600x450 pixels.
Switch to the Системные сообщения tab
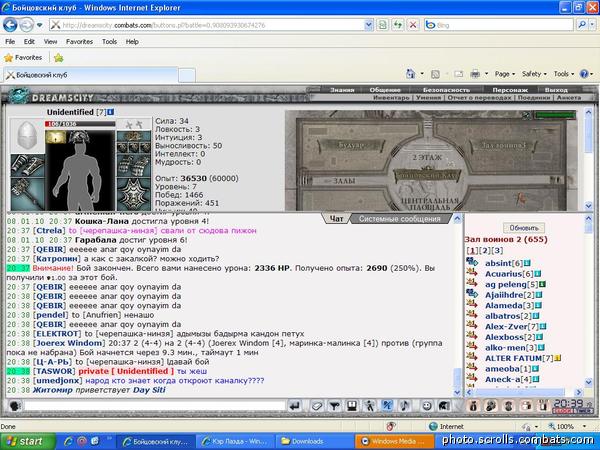[x=399, y=219]
